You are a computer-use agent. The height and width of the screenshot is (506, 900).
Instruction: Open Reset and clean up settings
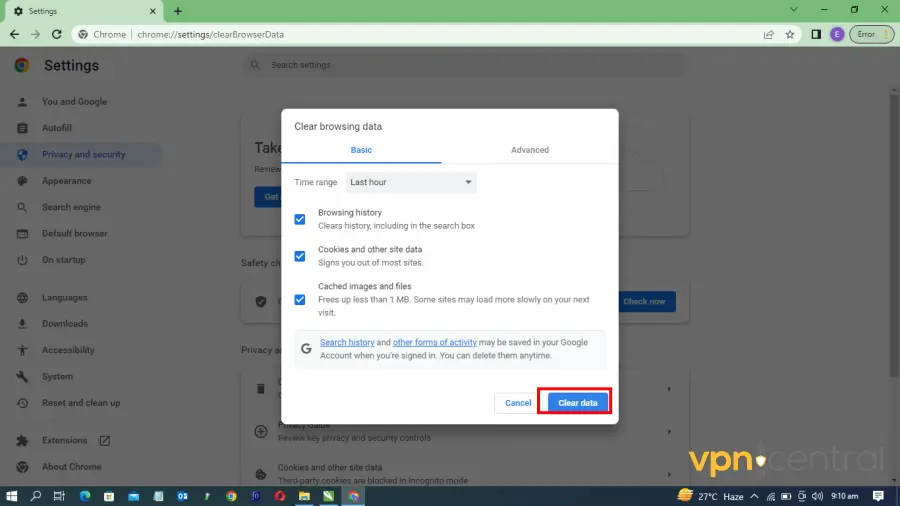82,403
